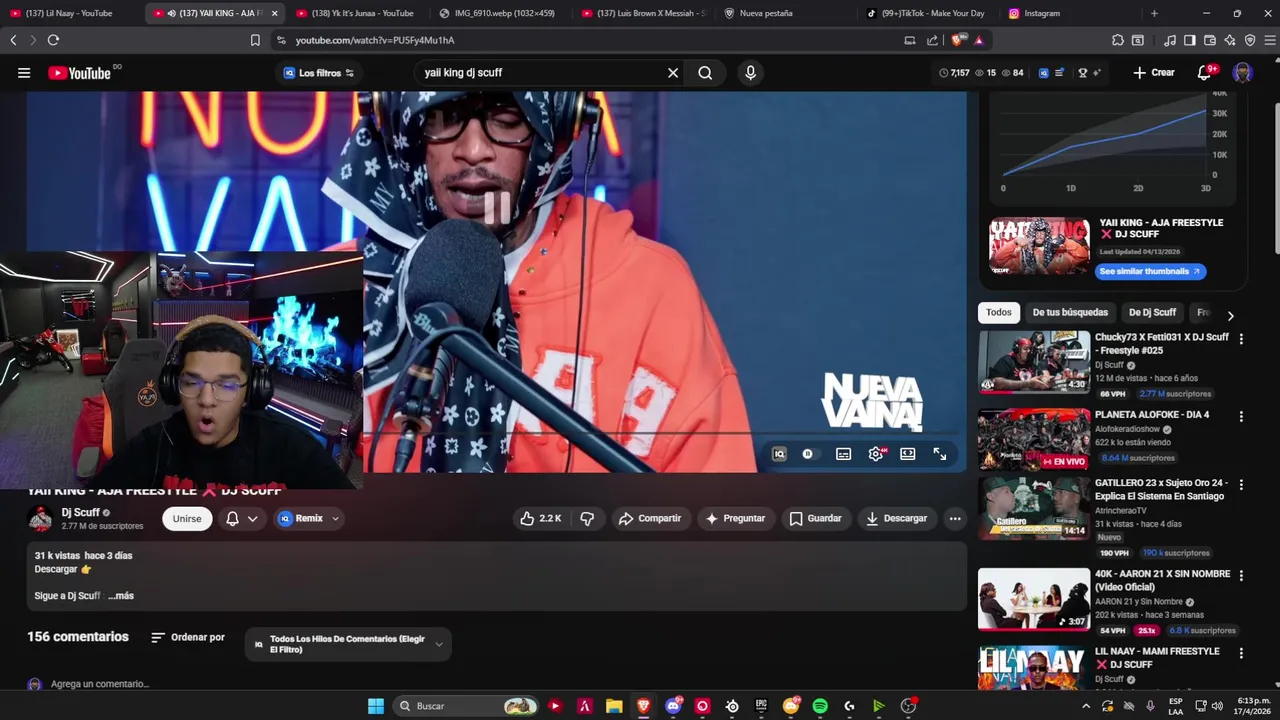Open the Los filtros vidIQ dropdown
The width and height of the screenshot is (1280, 720).
pyautogui.click(x=318, y=73)
